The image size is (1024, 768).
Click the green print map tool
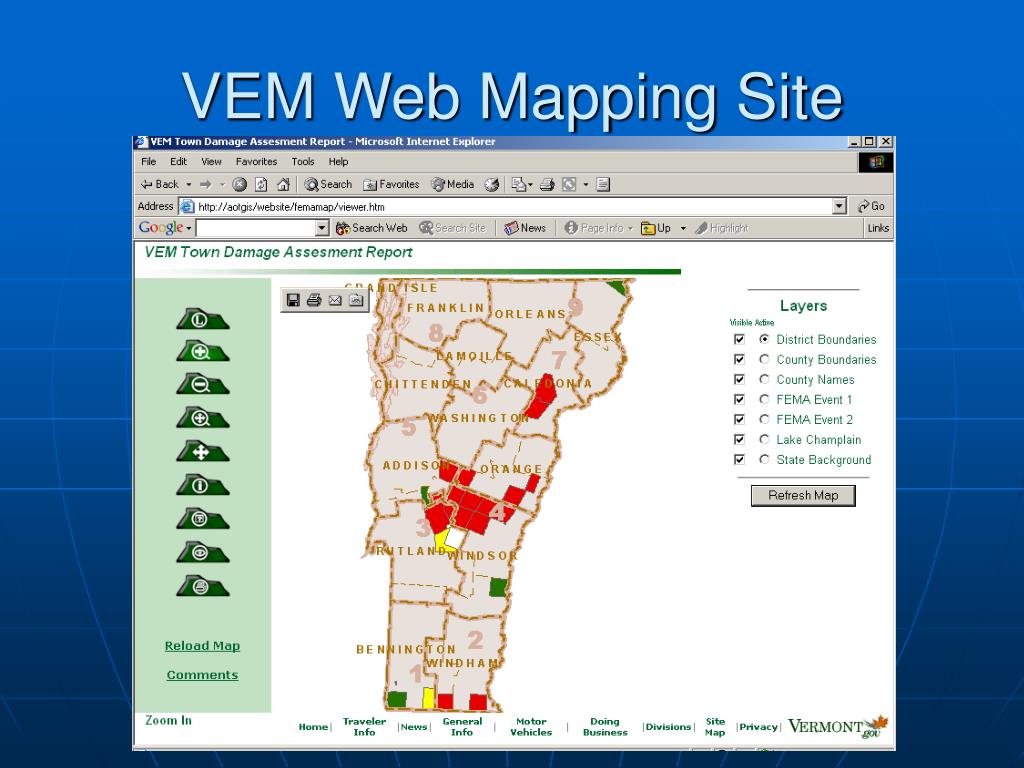point(202,586)
